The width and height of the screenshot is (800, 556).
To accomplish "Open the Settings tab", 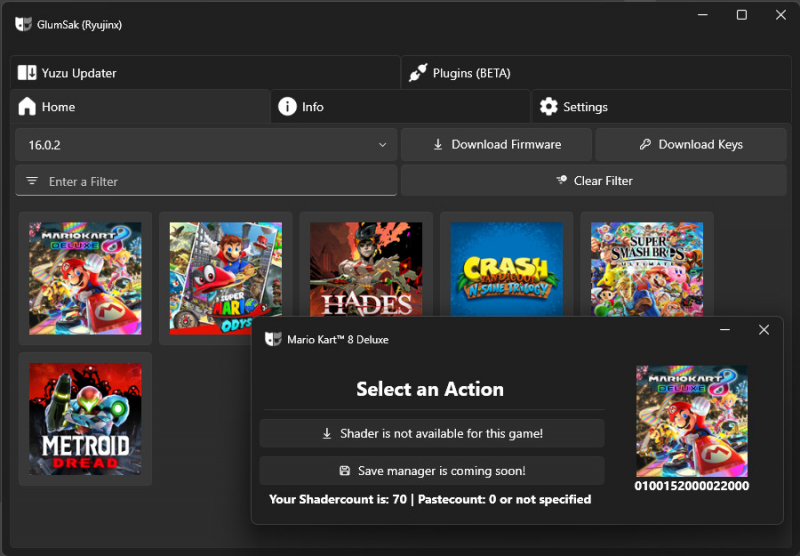I will [x=662, y=107].
